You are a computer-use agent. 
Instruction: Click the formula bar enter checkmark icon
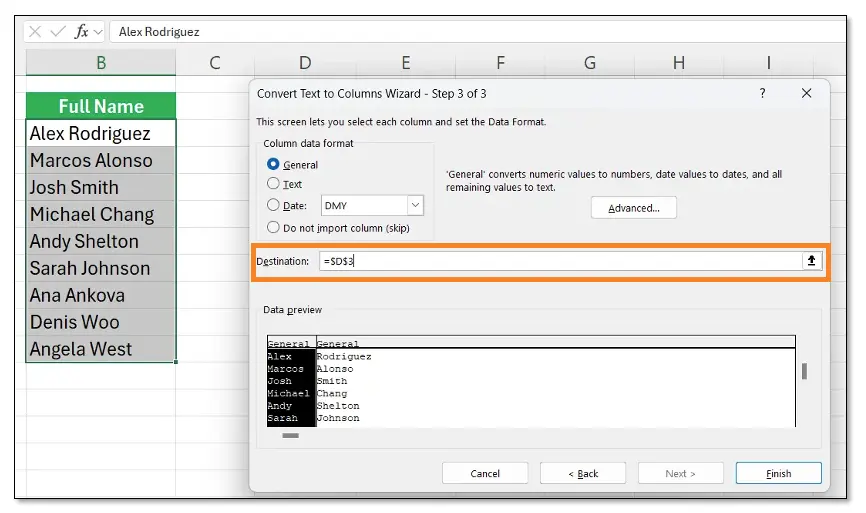tap(58, 31)
